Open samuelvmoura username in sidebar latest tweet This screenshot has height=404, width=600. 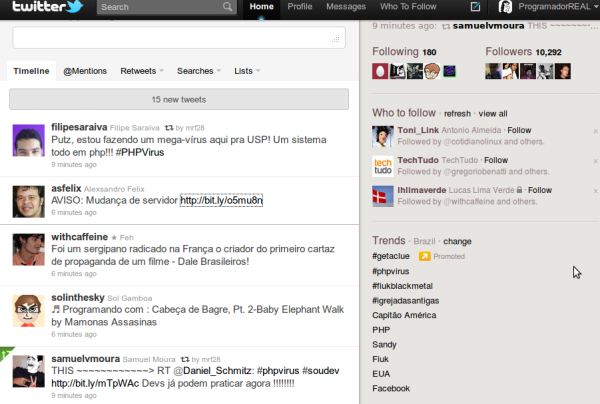click(488, 26)
